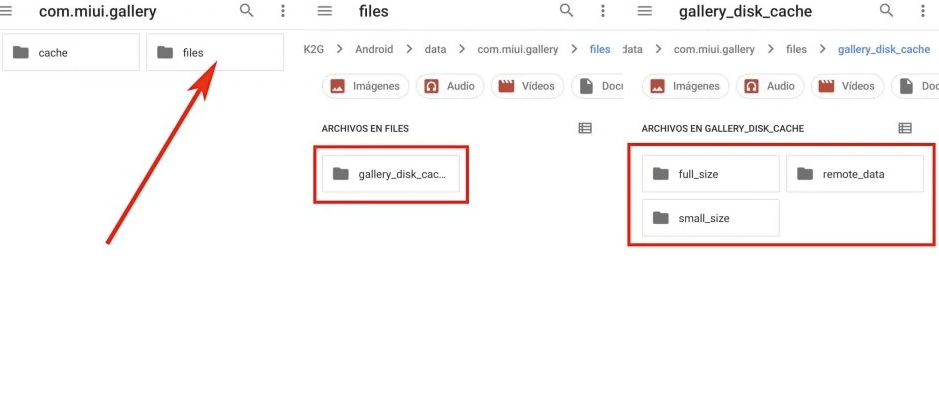Screen dimensions: 939x401
Task: Open overflow menu in gallery_disk_cache header
Action: coord(923,11)
